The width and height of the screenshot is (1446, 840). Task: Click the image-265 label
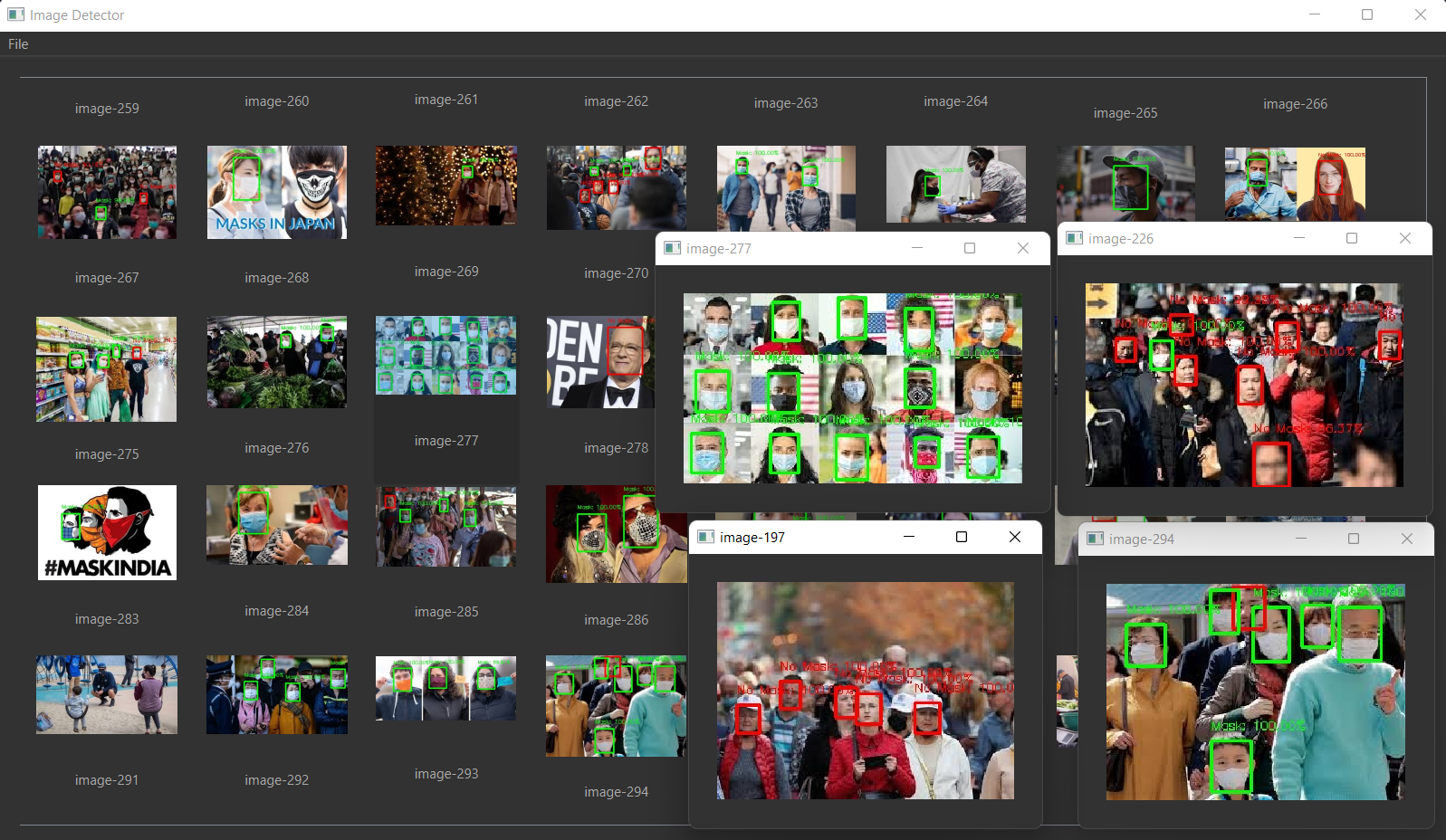(x=1125, y=113)
